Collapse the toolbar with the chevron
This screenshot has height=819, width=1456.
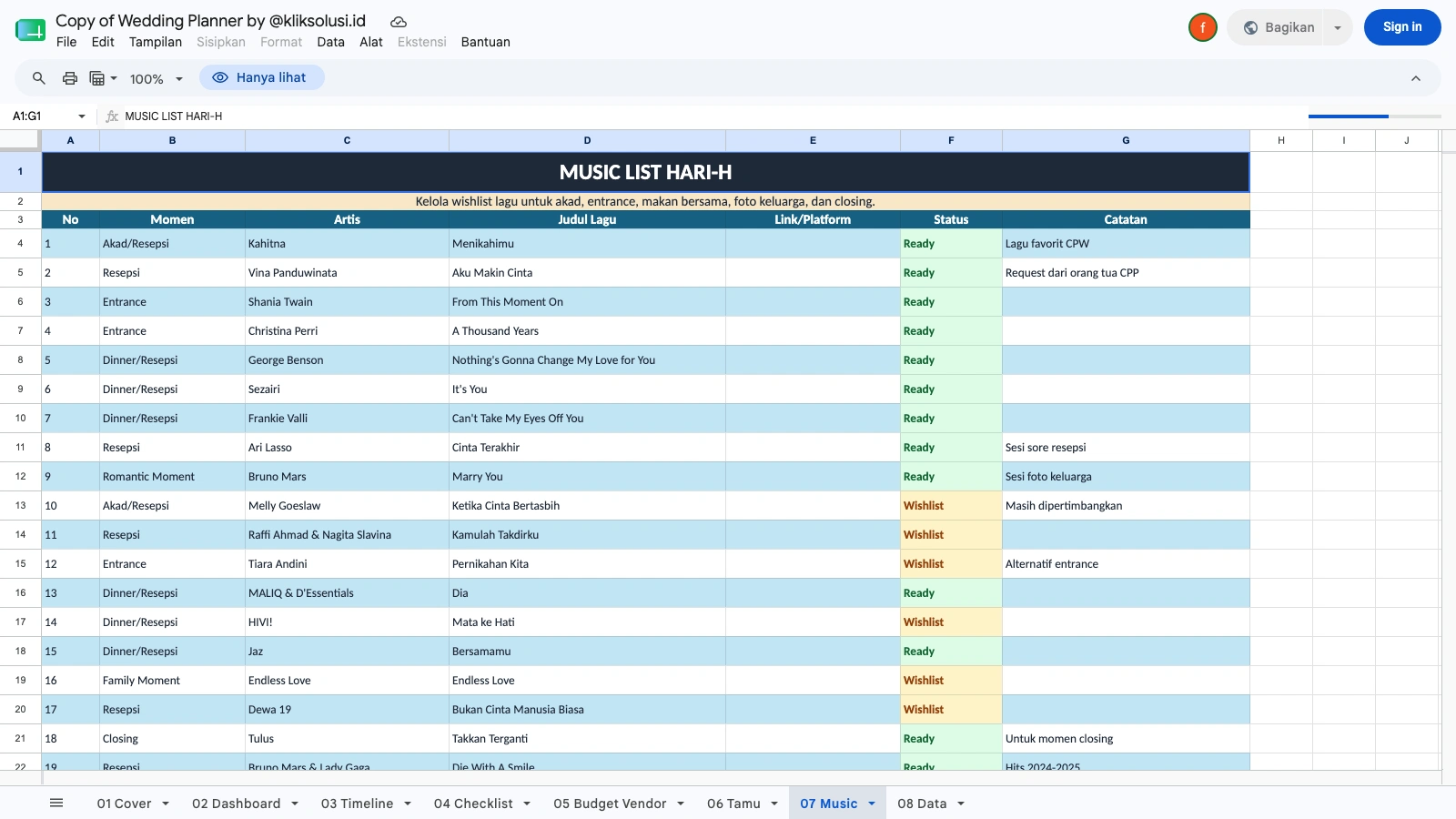click(1416, 78)
